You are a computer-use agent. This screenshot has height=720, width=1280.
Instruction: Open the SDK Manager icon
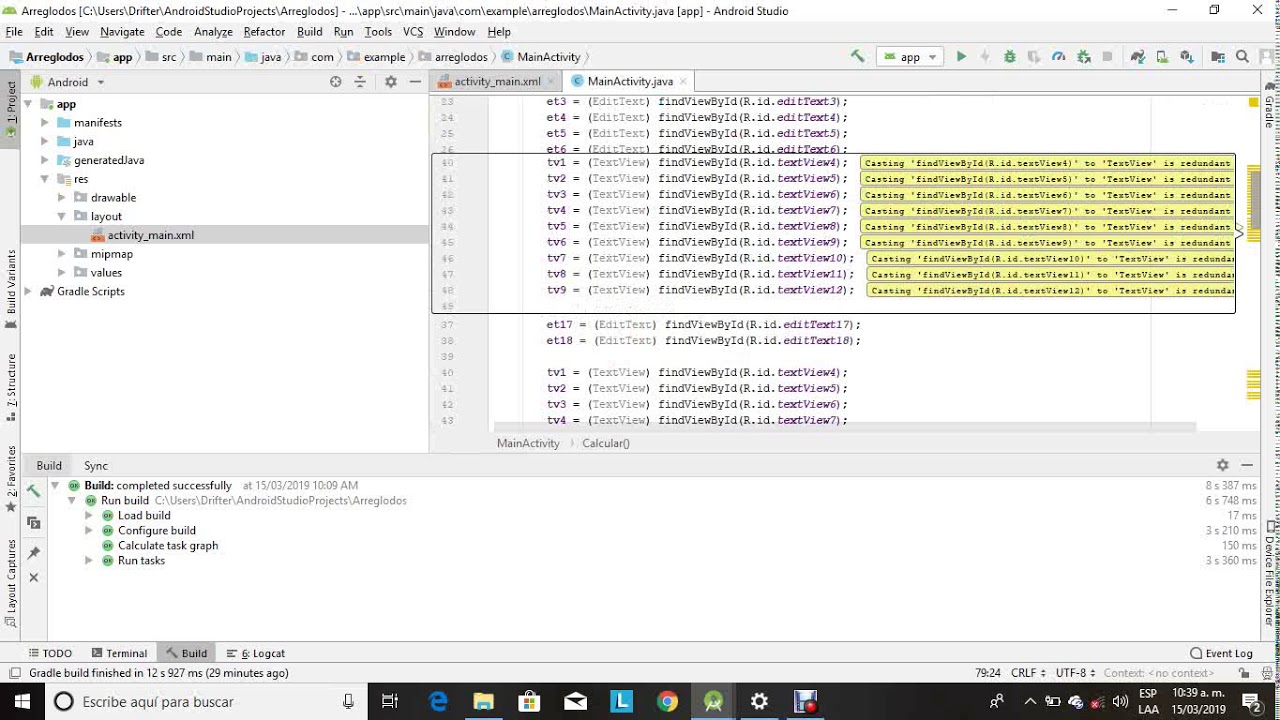[1187, 57]
